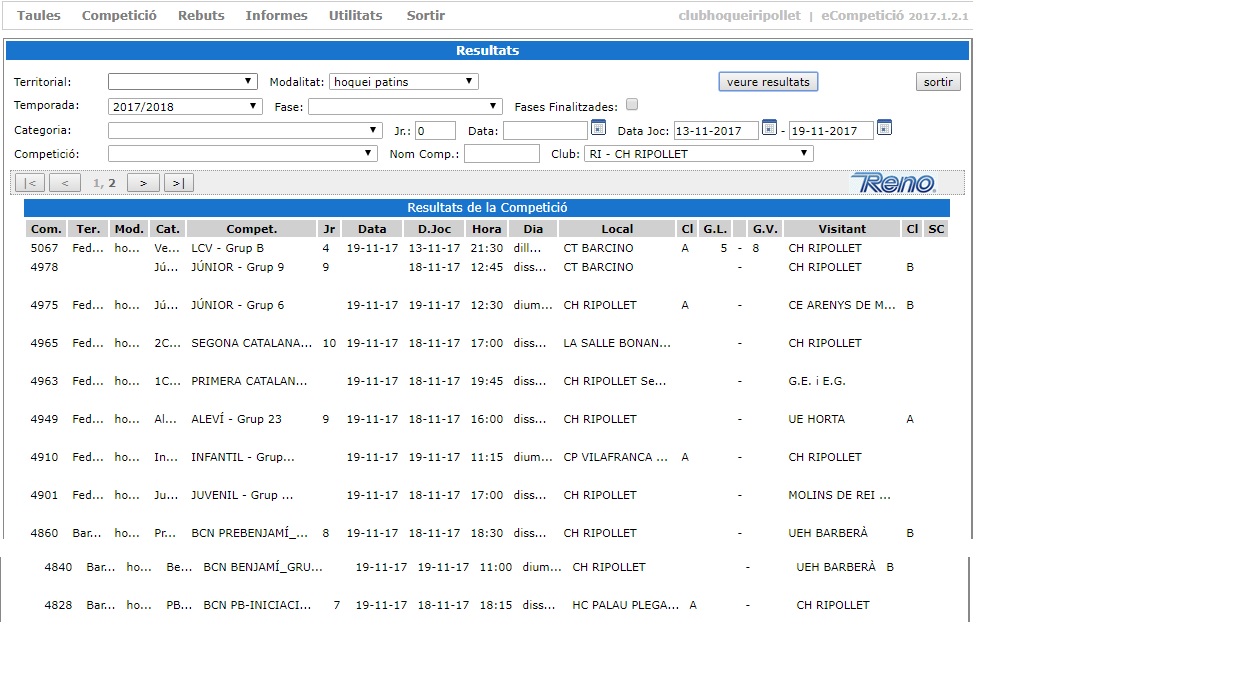
Task: Click the CH RIPOLLET Se local cell
Action: click(x=613, y=381)
